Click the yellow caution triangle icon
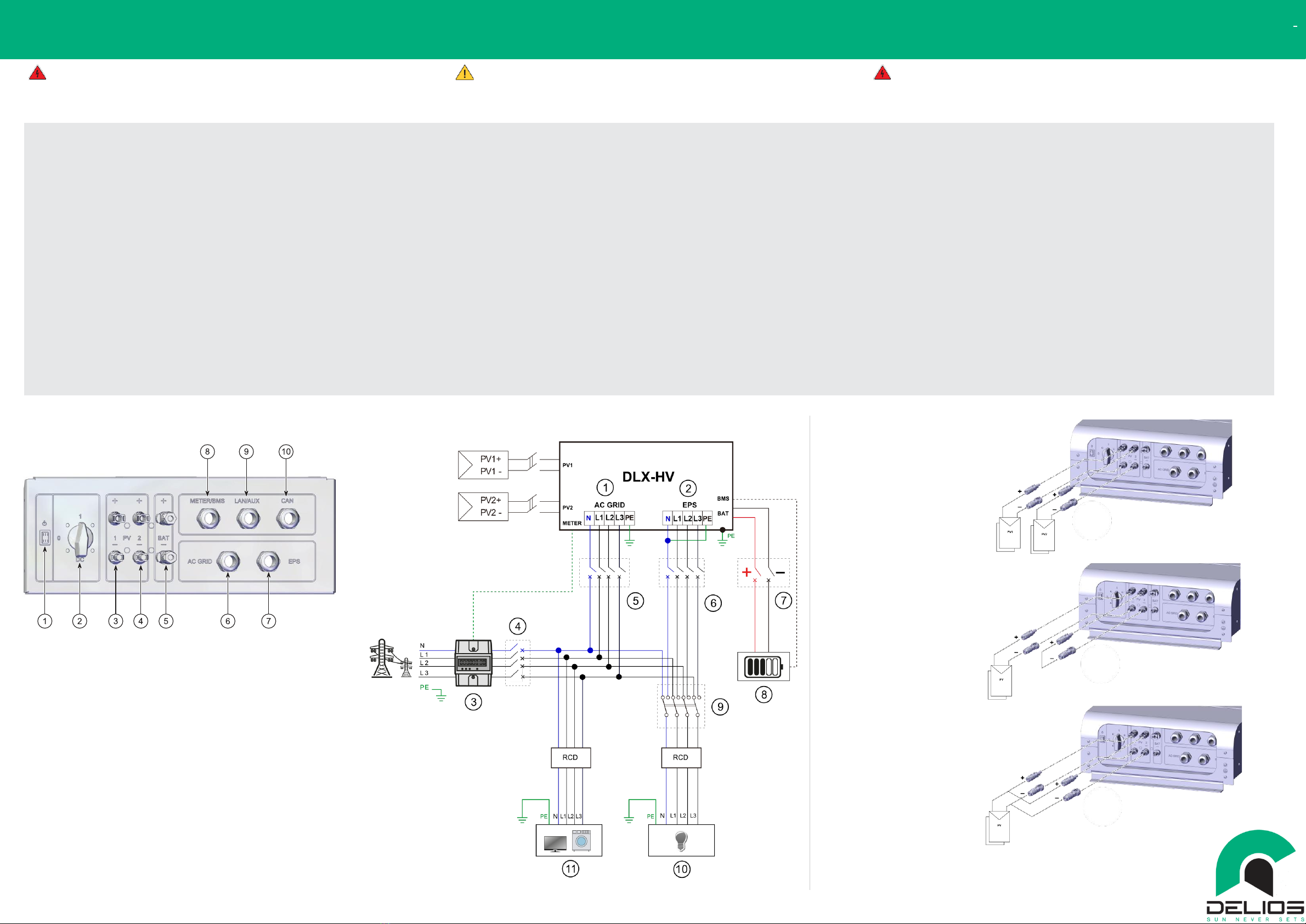1306x924 pixels. pyautogui.click(x=465, y=73)
